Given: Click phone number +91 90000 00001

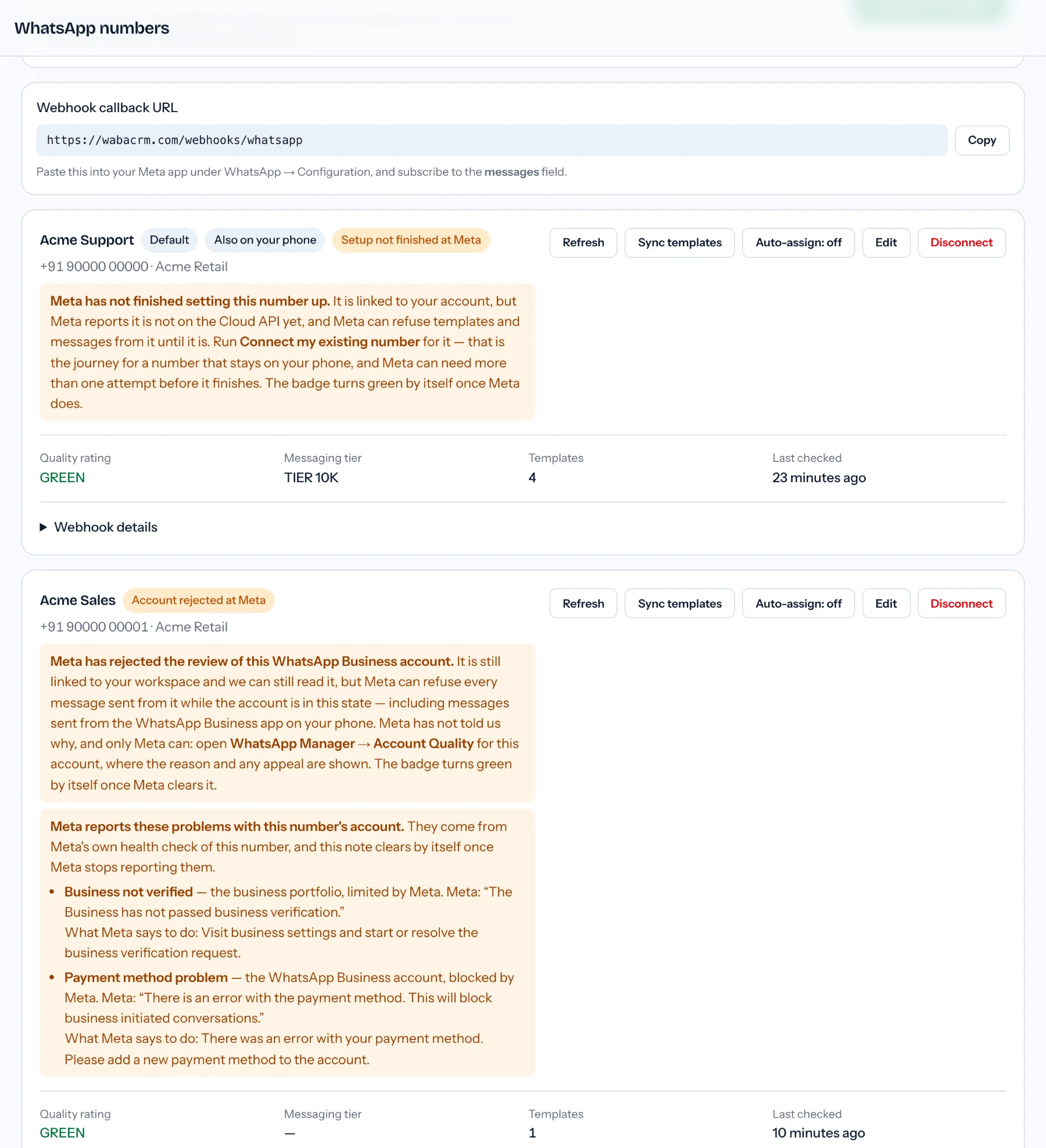Looking at the screenshot, I should (x=94, y=627).
